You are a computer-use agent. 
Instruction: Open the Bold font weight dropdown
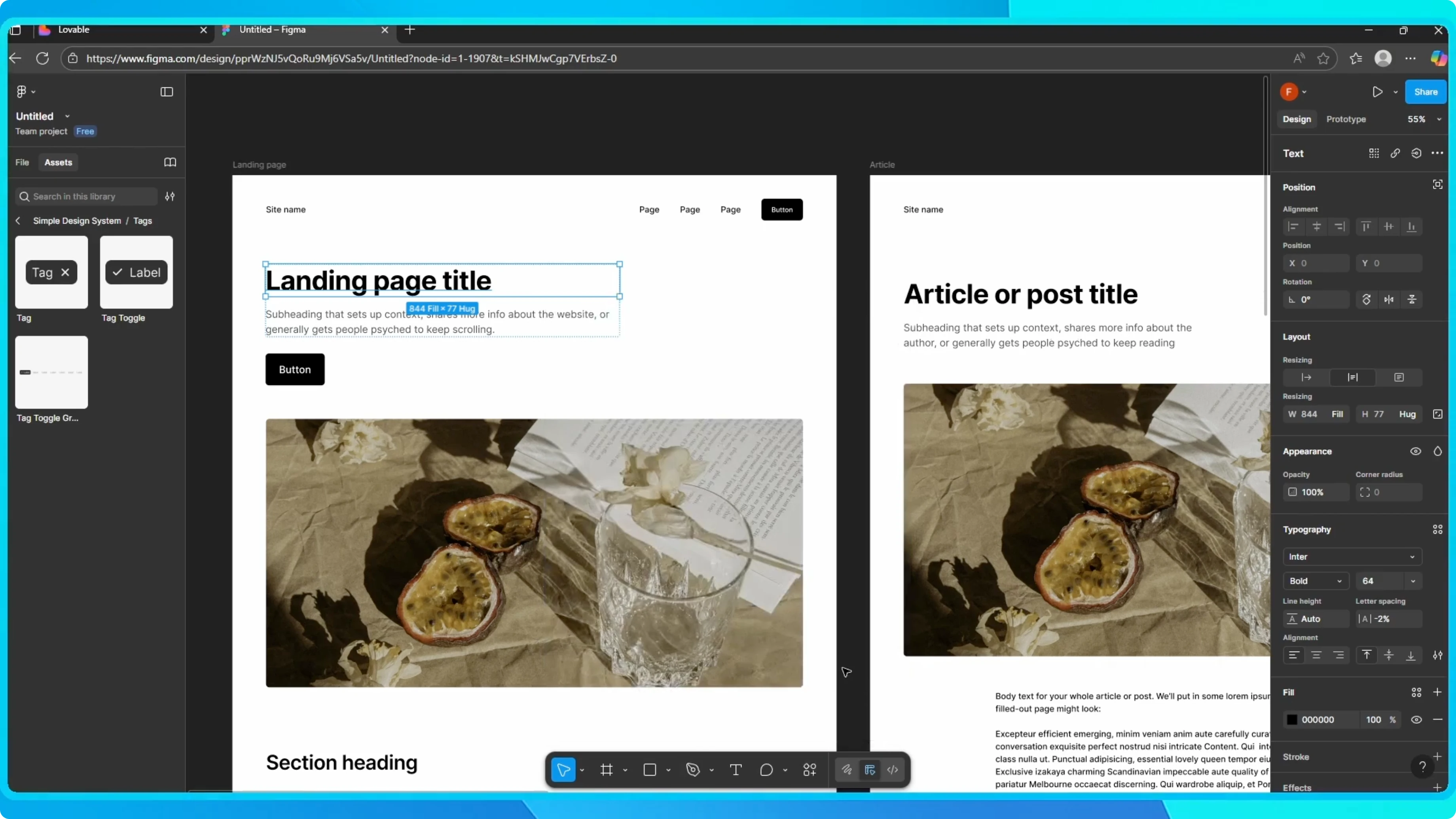coord(1316,581)
